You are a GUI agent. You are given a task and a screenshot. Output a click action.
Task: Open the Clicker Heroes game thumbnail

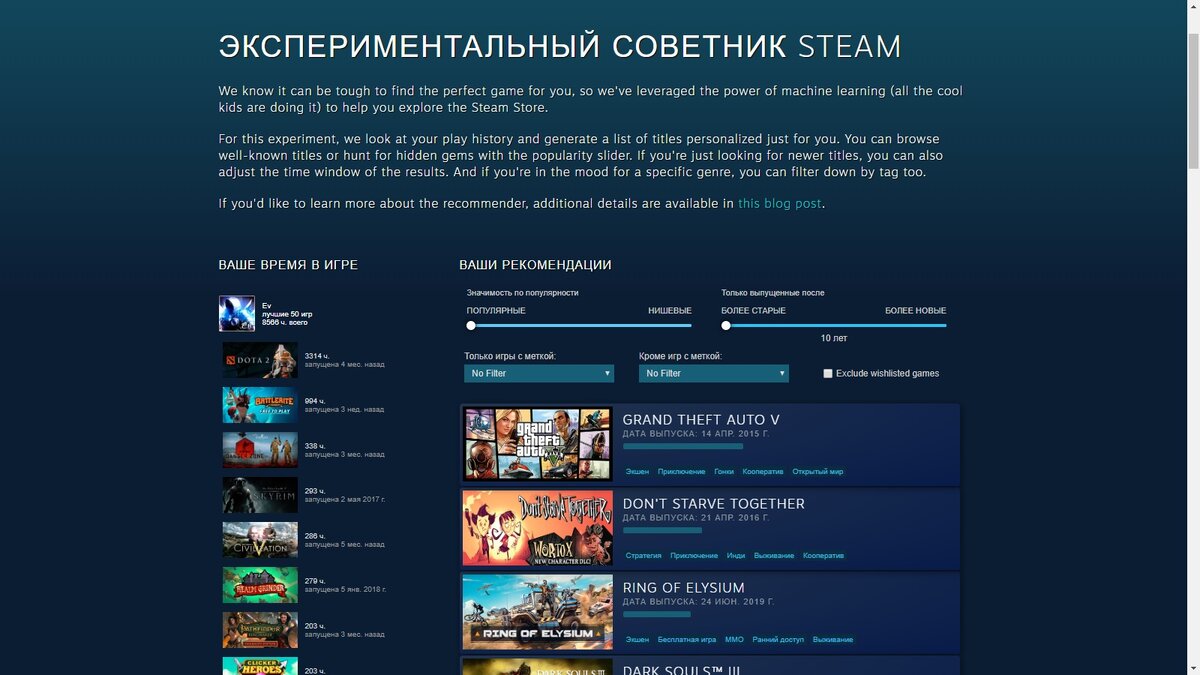point(260,666)
